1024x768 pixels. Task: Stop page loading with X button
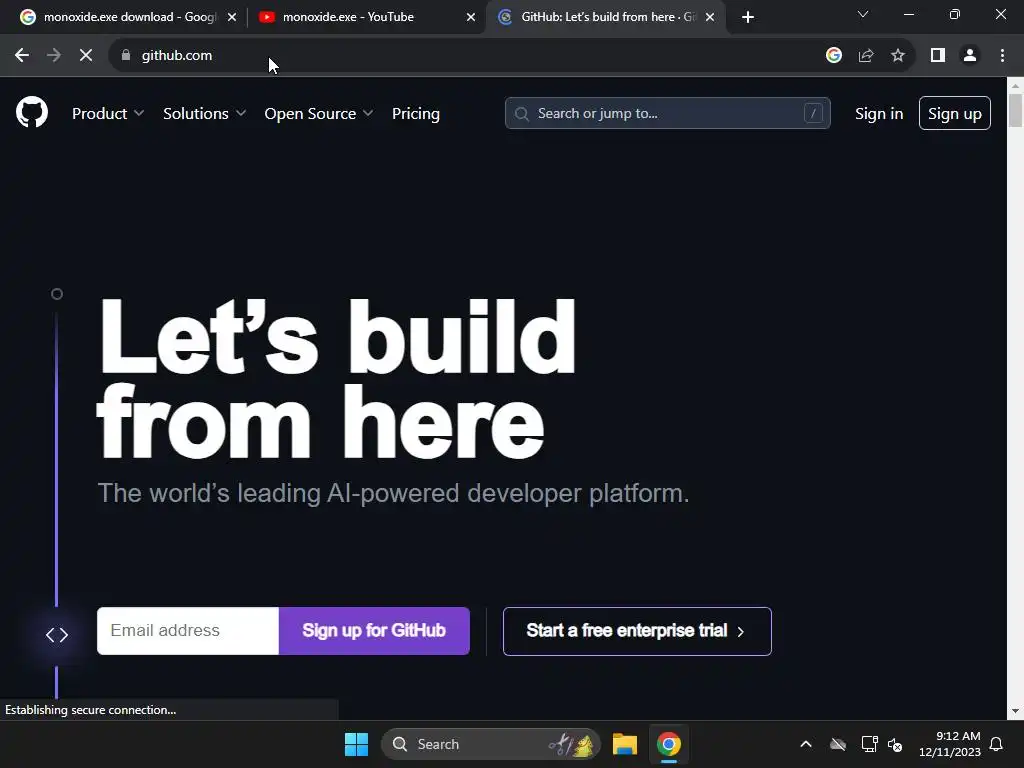coord(86,56)
